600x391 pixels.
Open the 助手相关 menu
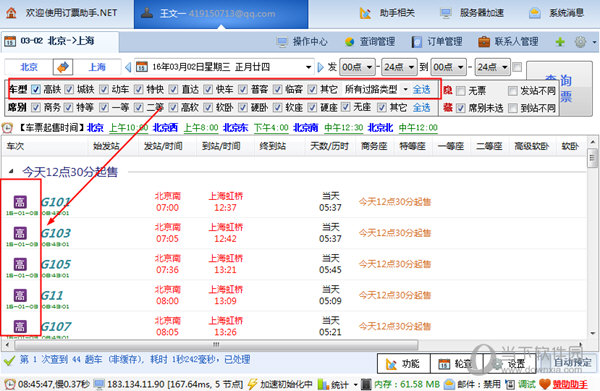point(387,13)
